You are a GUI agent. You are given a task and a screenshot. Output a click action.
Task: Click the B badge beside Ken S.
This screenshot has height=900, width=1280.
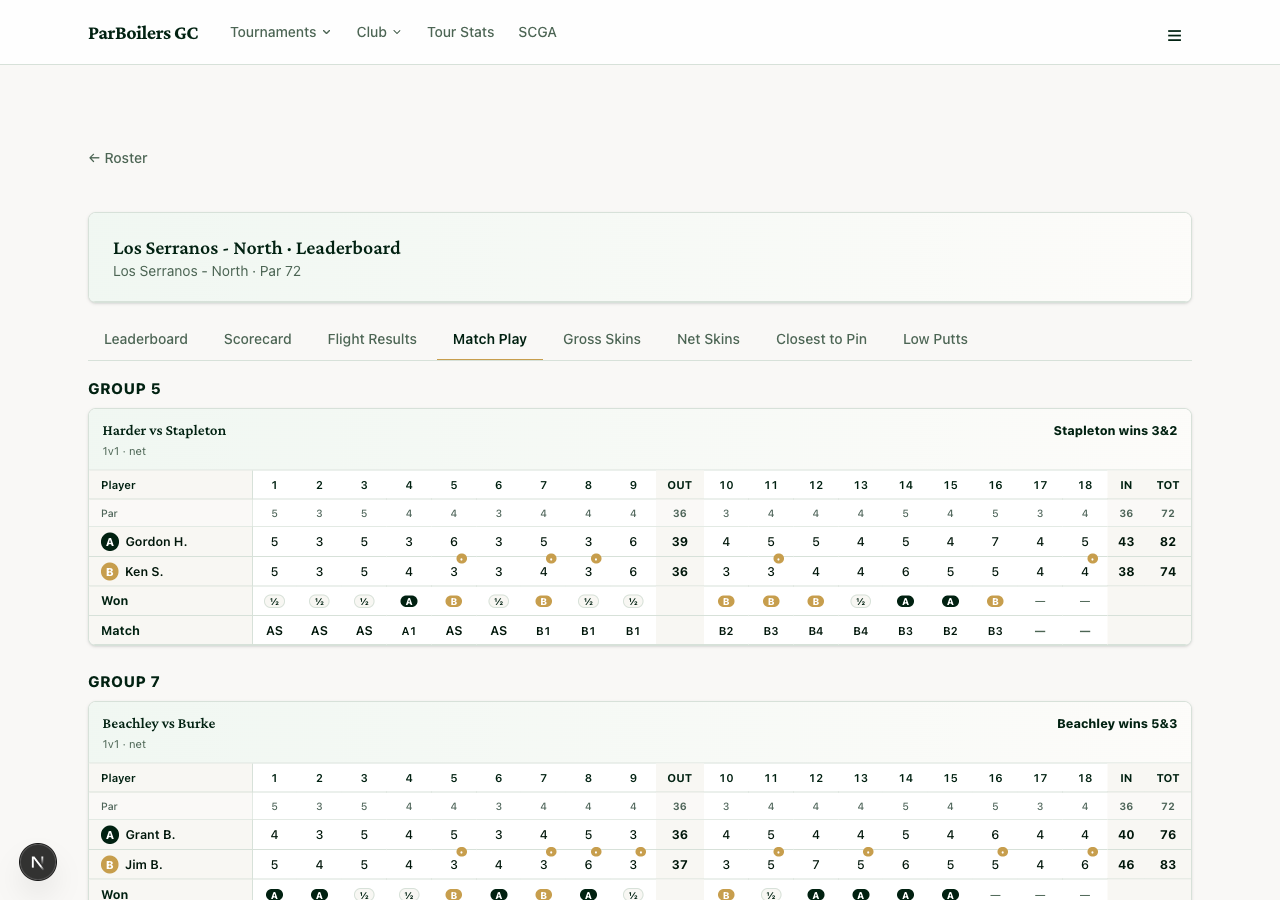tap(110, 572)
